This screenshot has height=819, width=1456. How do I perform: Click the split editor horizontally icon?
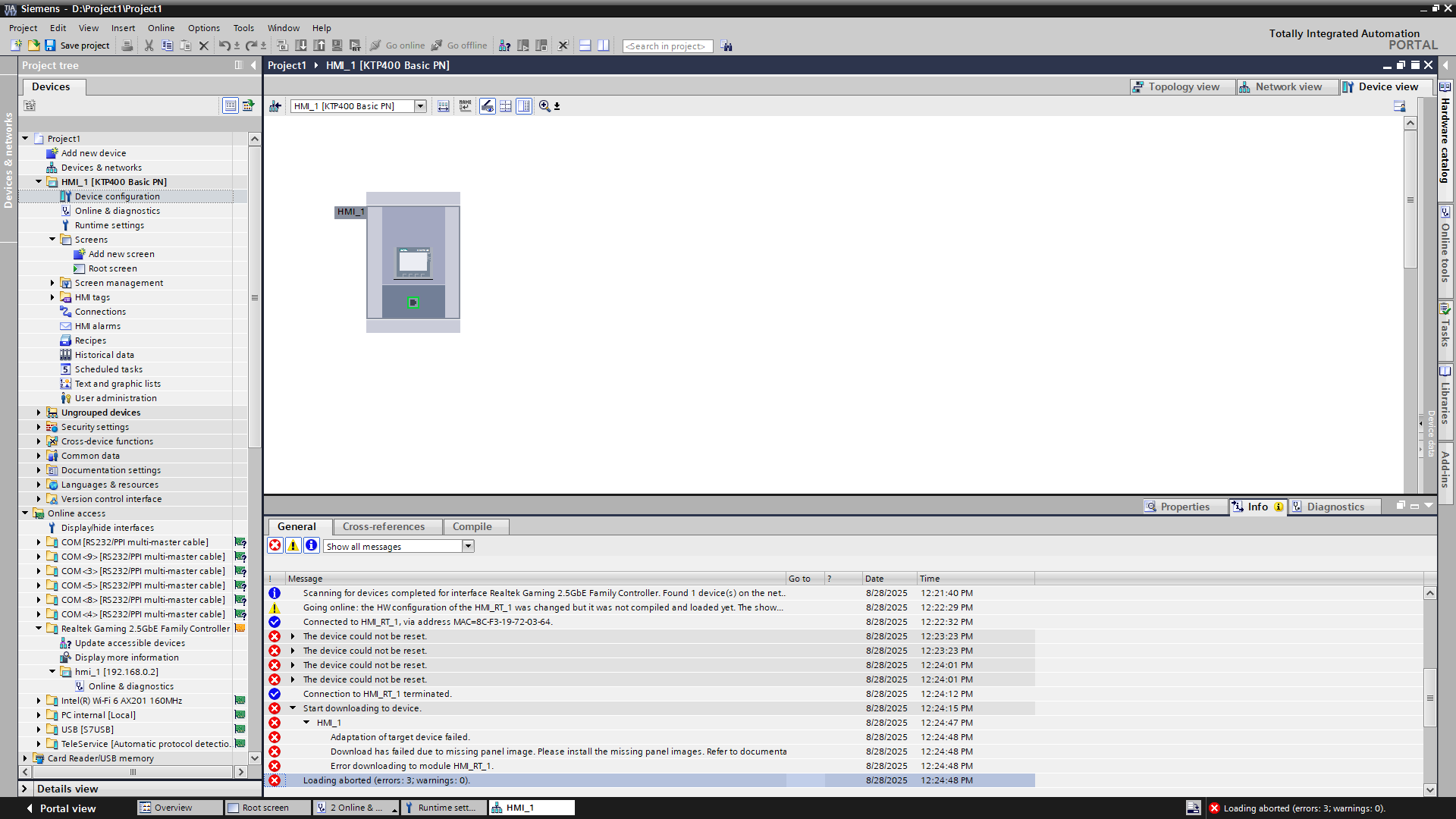[585, 45]
